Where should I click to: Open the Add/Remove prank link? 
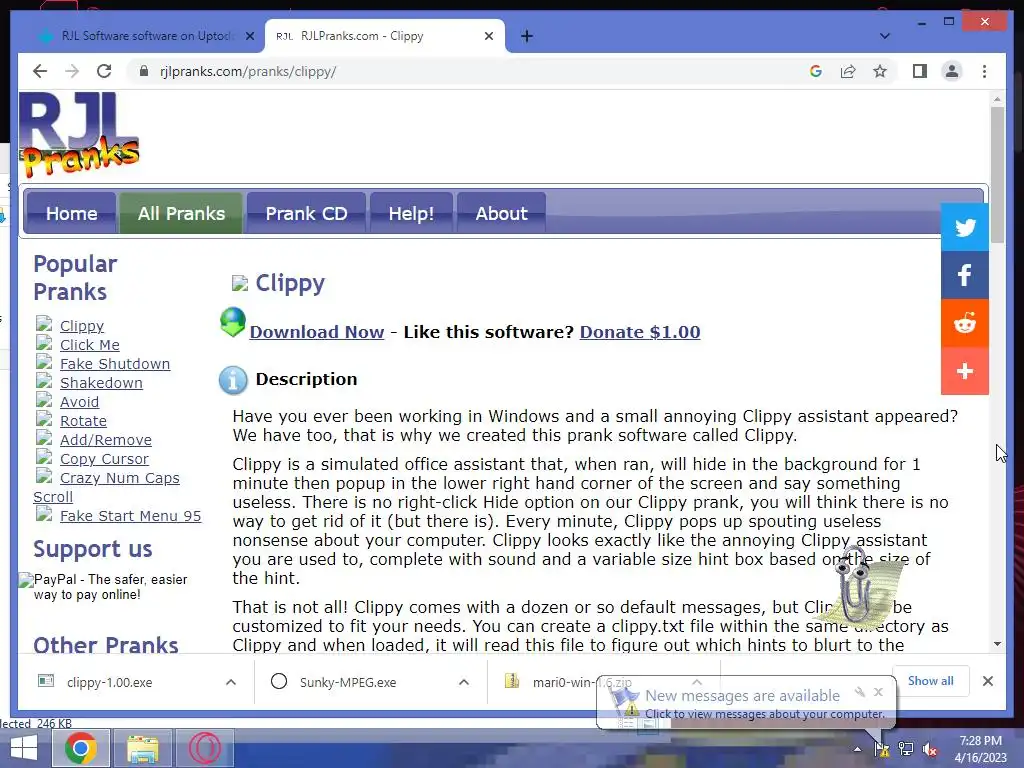coord(106,440)
